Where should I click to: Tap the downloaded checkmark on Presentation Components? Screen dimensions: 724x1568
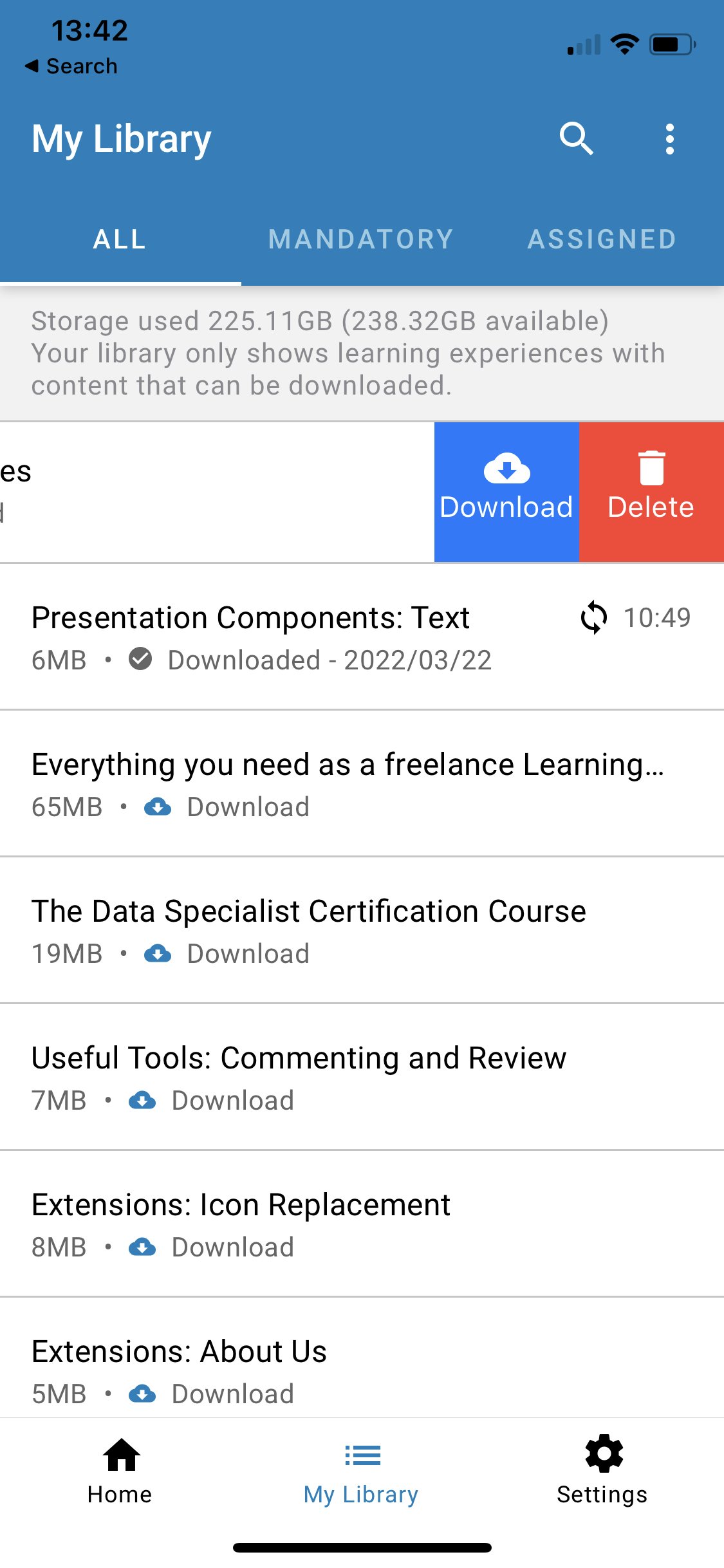(x=141, y=659)
